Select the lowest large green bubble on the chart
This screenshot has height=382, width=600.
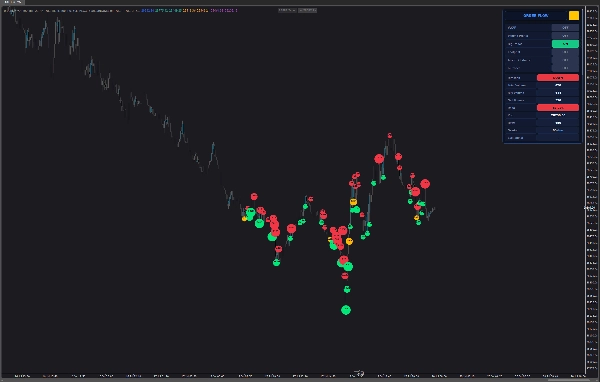[346, 310]
